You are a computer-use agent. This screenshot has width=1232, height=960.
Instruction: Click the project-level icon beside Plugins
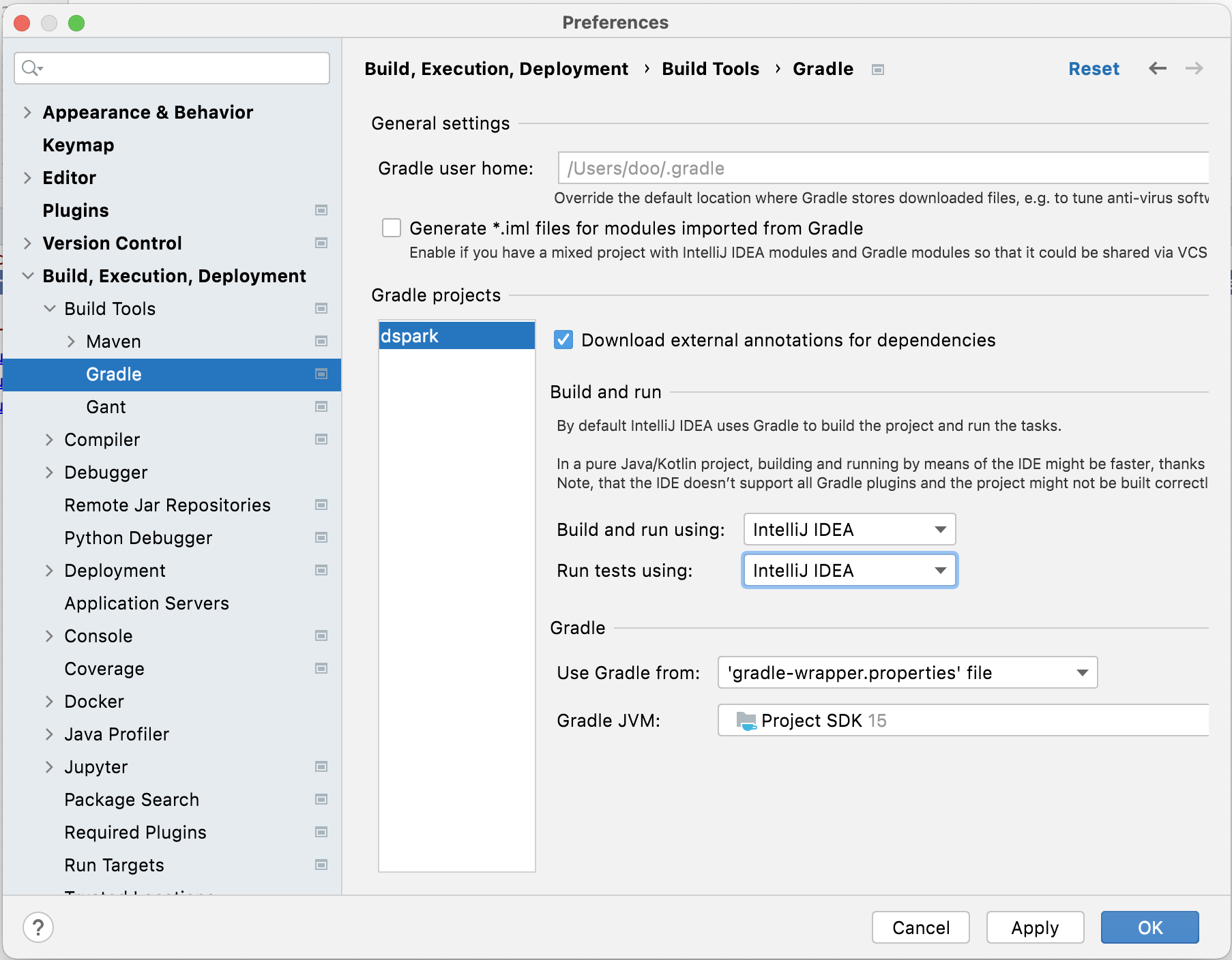[x=321, y=210]
